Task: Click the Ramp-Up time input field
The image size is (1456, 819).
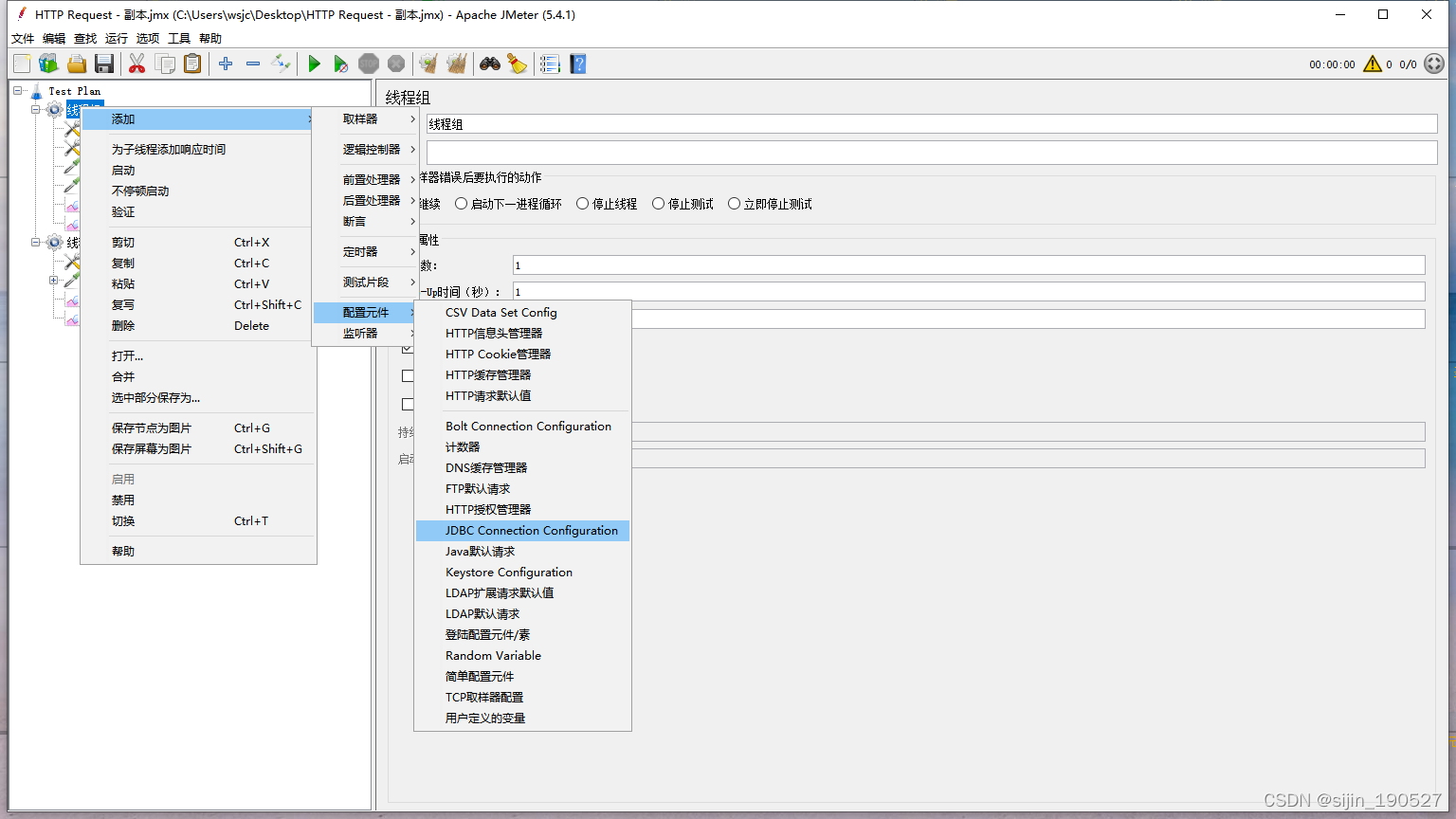Action: point(969,292)
